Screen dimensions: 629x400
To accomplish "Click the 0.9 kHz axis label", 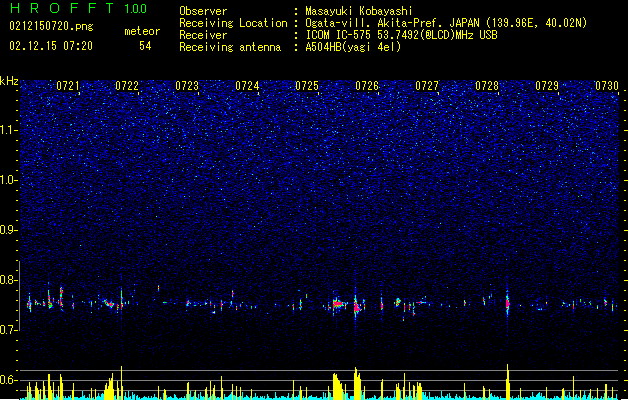I will [9, 230].
